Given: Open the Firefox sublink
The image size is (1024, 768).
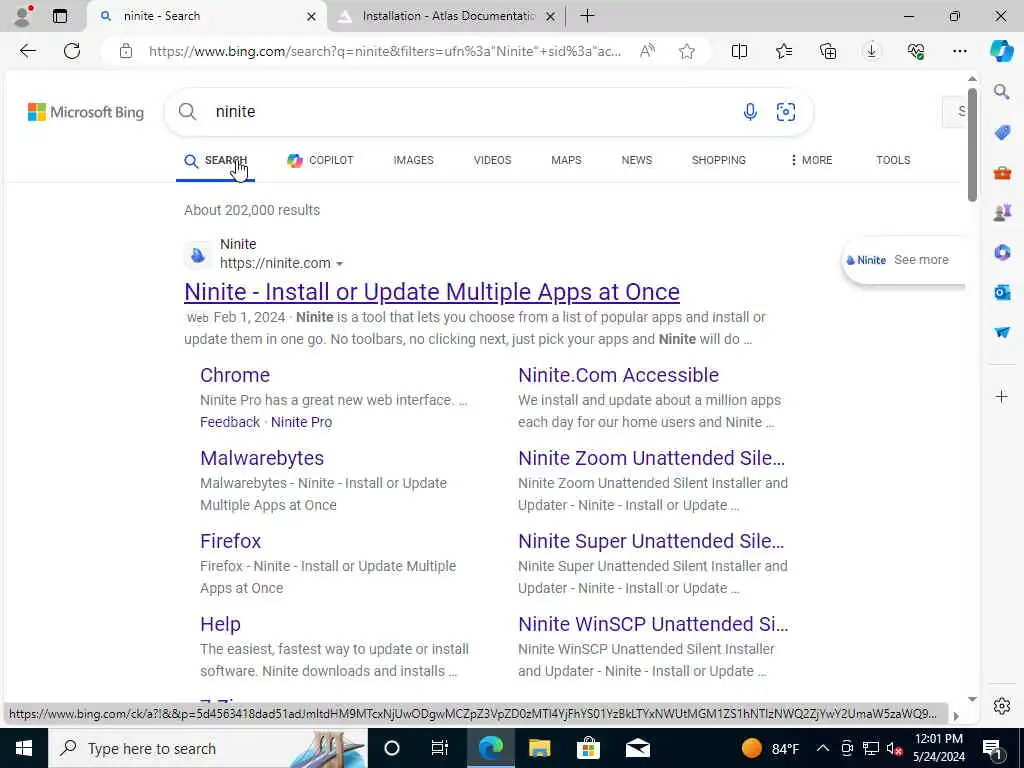Looking at the screenshot, I should point(231,541).
